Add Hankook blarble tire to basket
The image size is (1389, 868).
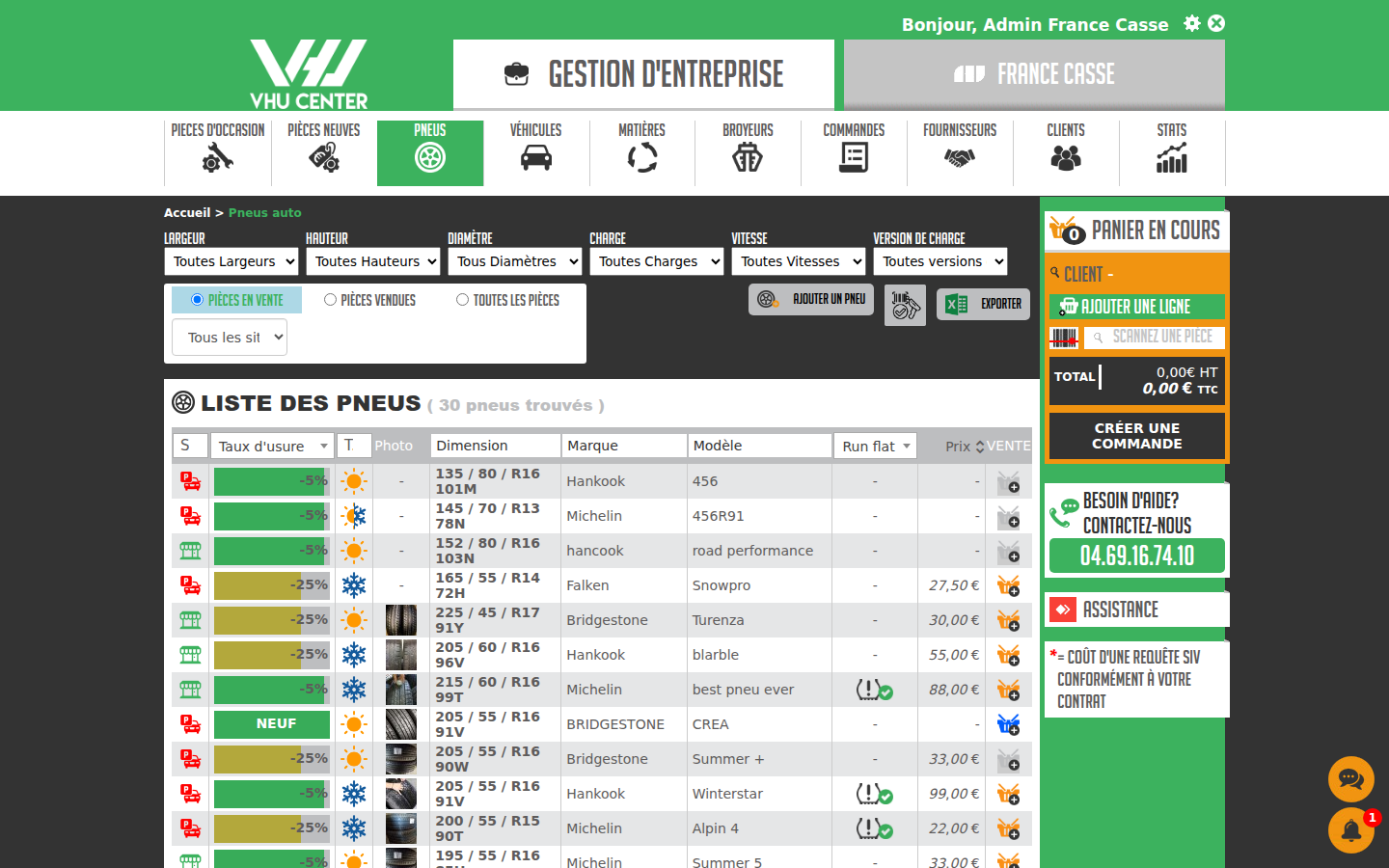1009,655
